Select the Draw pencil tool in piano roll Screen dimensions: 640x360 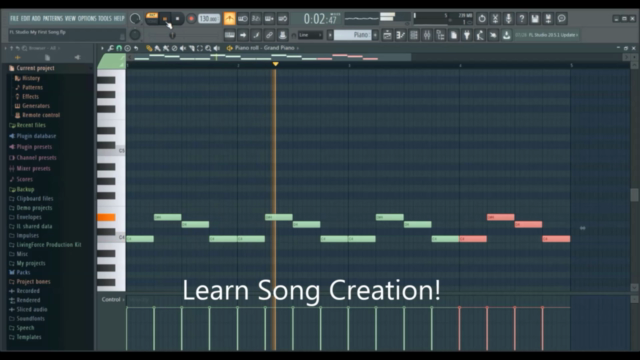[149, 48]
